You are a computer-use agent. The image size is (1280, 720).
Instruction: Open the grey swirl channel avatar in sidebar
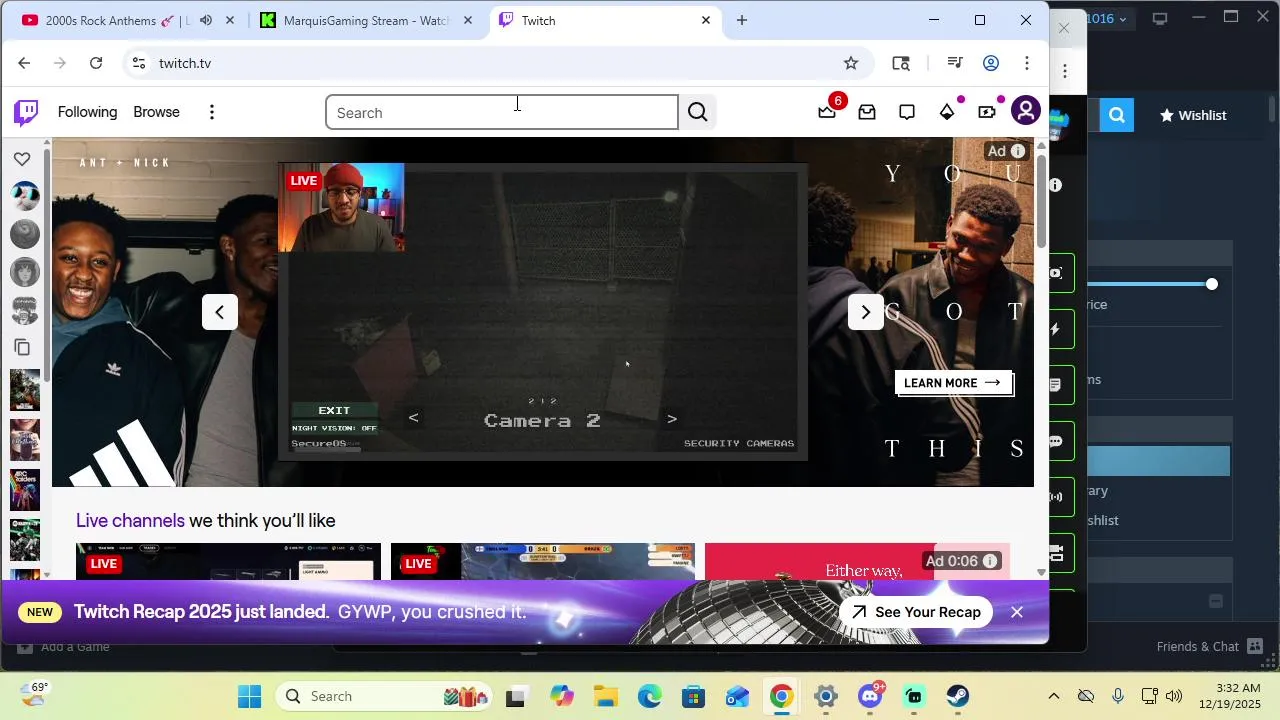point(25,233)
